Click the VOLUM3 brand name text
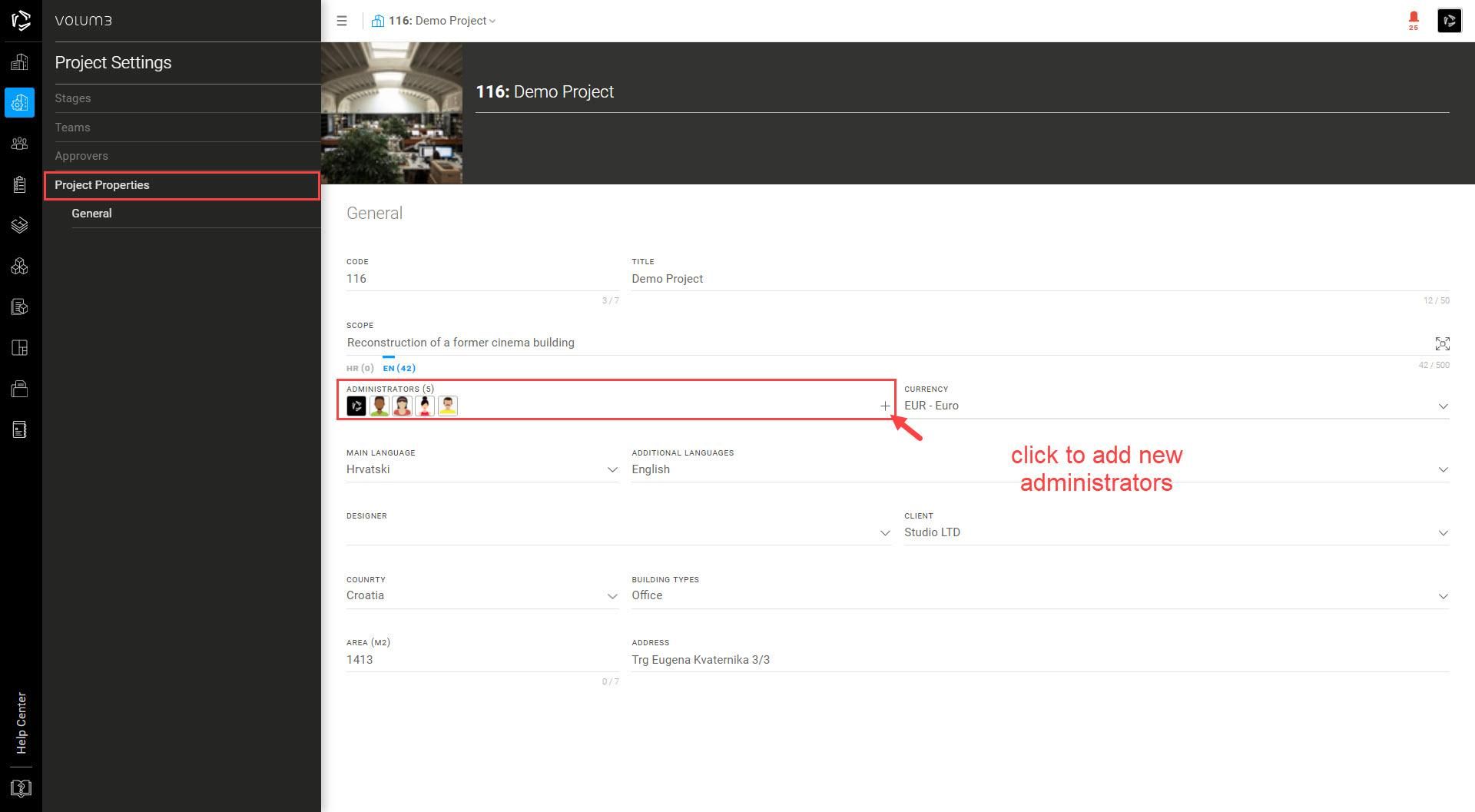Image resolution: width=1475 pixels, height=812 pixels. (84, 21)
